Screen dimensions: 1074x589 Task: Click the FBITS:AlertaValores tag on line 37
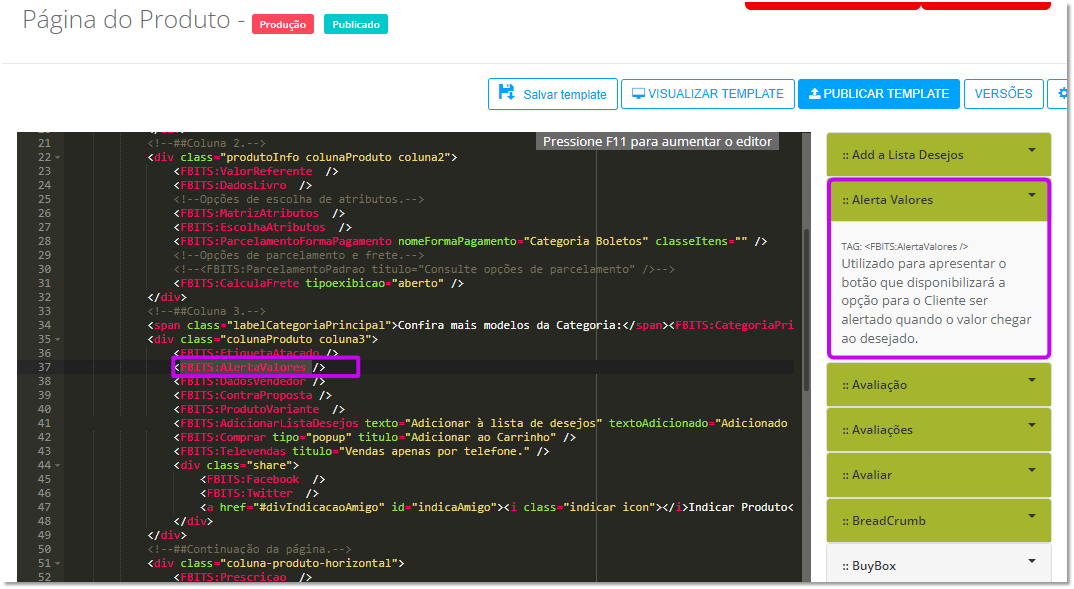[243, 368]
